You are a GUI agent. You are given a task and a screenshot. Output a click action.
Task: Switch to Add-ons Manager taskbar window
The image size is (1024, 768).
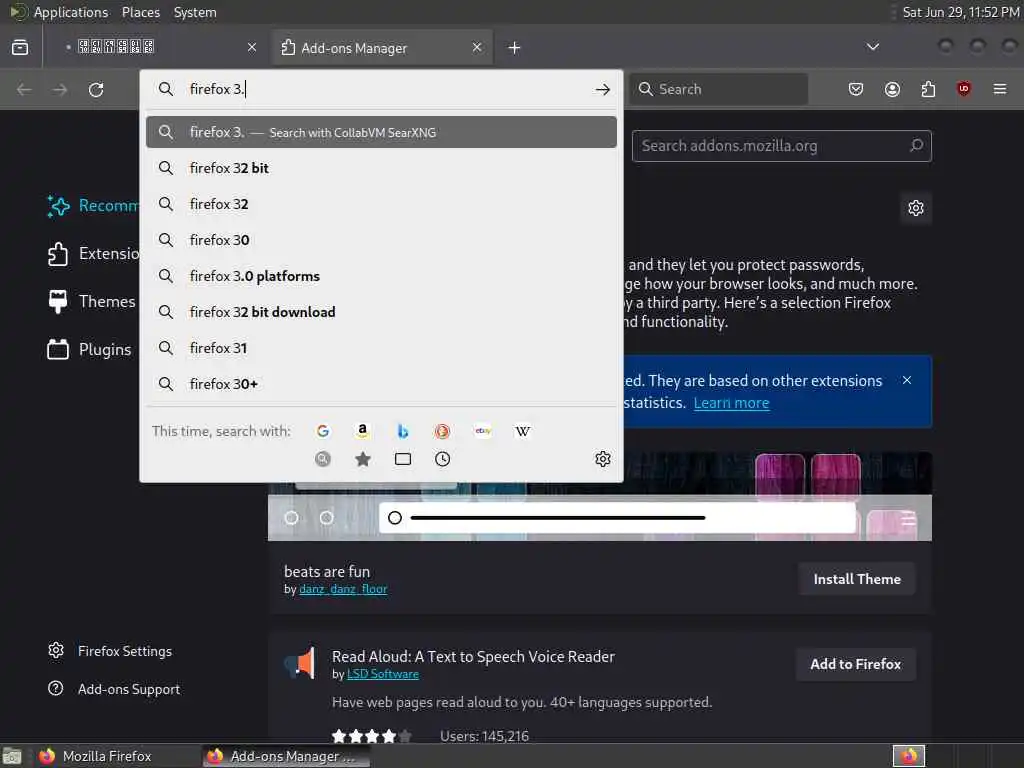pos(286,756)
